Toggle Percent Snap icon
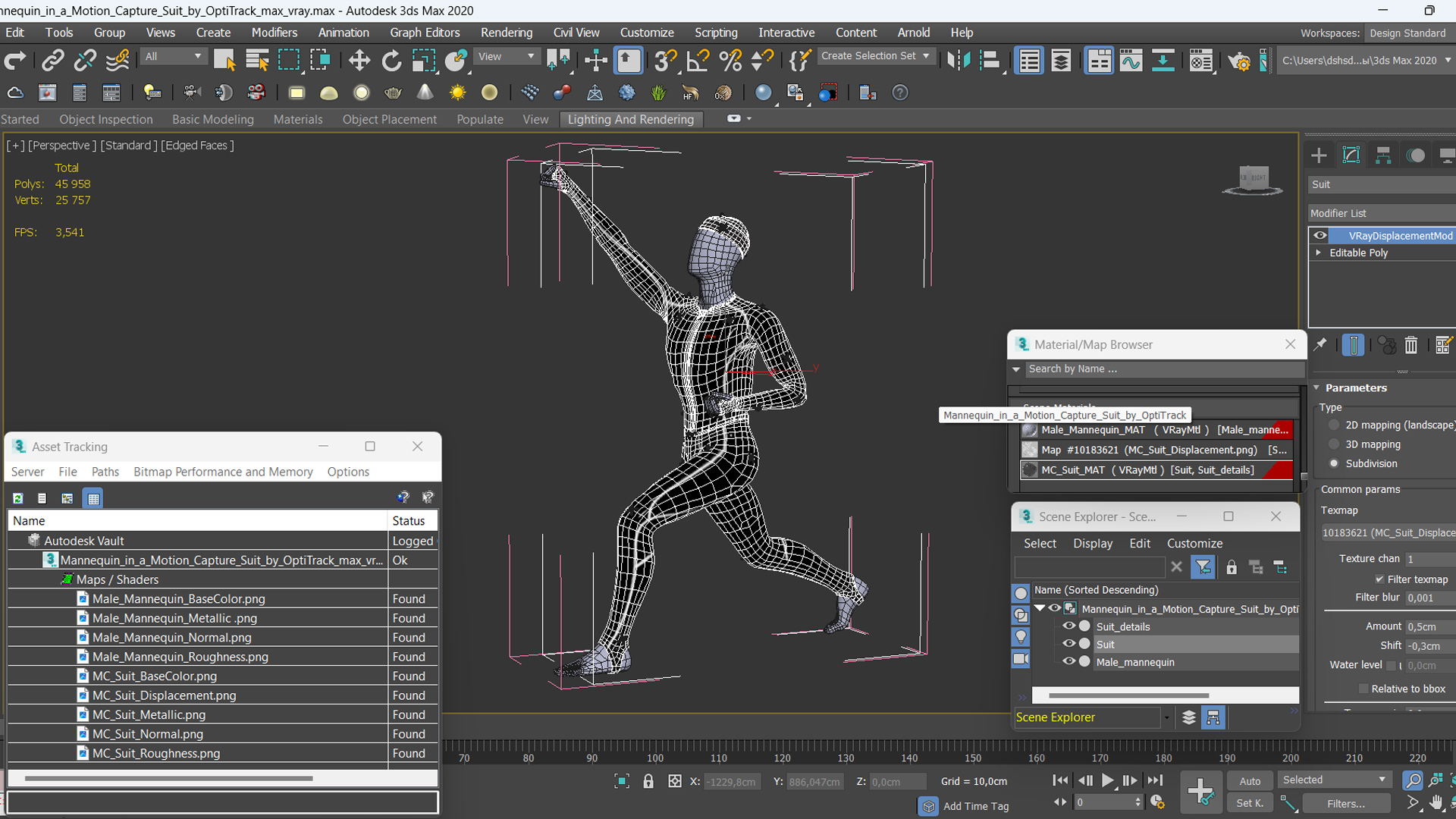The width and height of the screenshot is (1456, 819). 730,61
